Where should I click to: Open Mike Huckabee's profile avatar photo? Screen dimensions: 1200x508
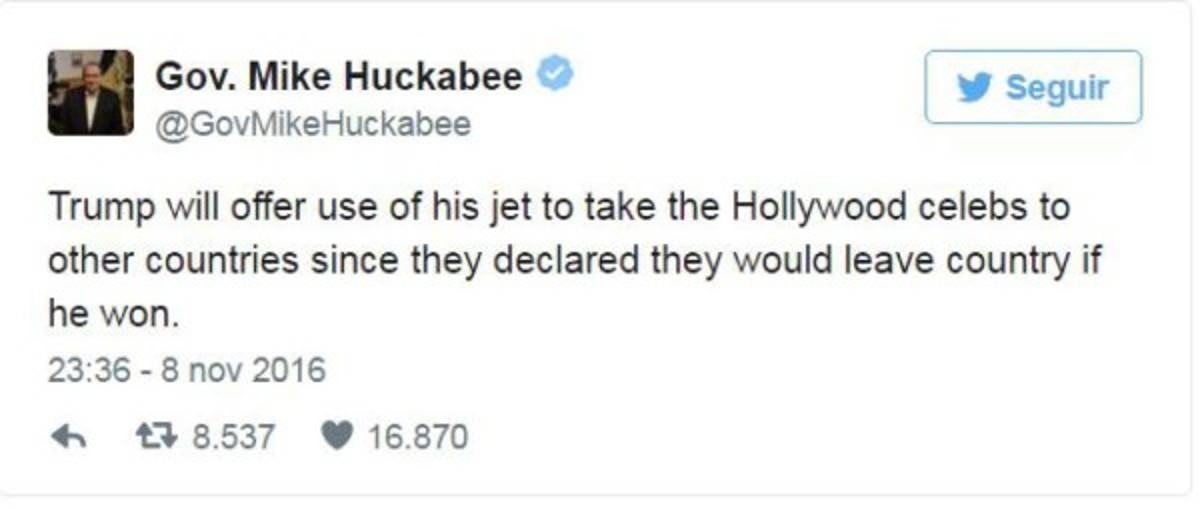(x=90, y=92)
